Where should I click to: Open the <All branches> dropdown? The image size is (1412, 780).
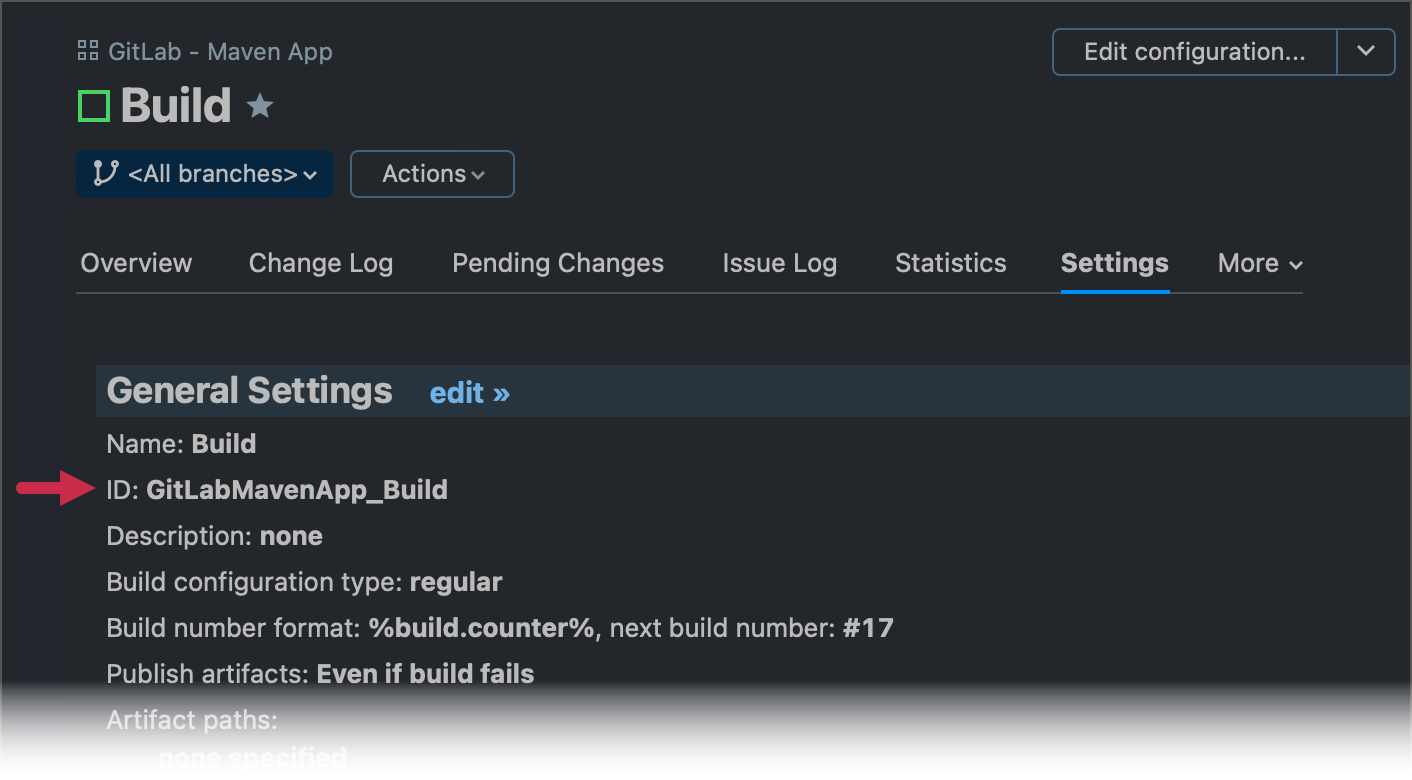204,173
